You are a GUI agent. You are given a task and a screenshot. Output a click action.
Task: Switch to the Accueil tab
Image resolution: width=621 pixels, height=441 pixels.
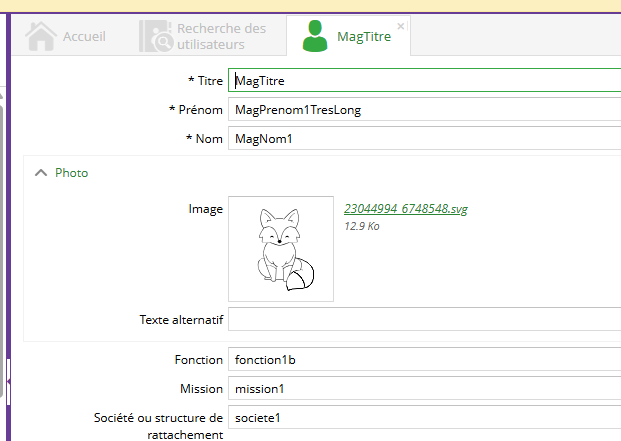click(84, 37)
